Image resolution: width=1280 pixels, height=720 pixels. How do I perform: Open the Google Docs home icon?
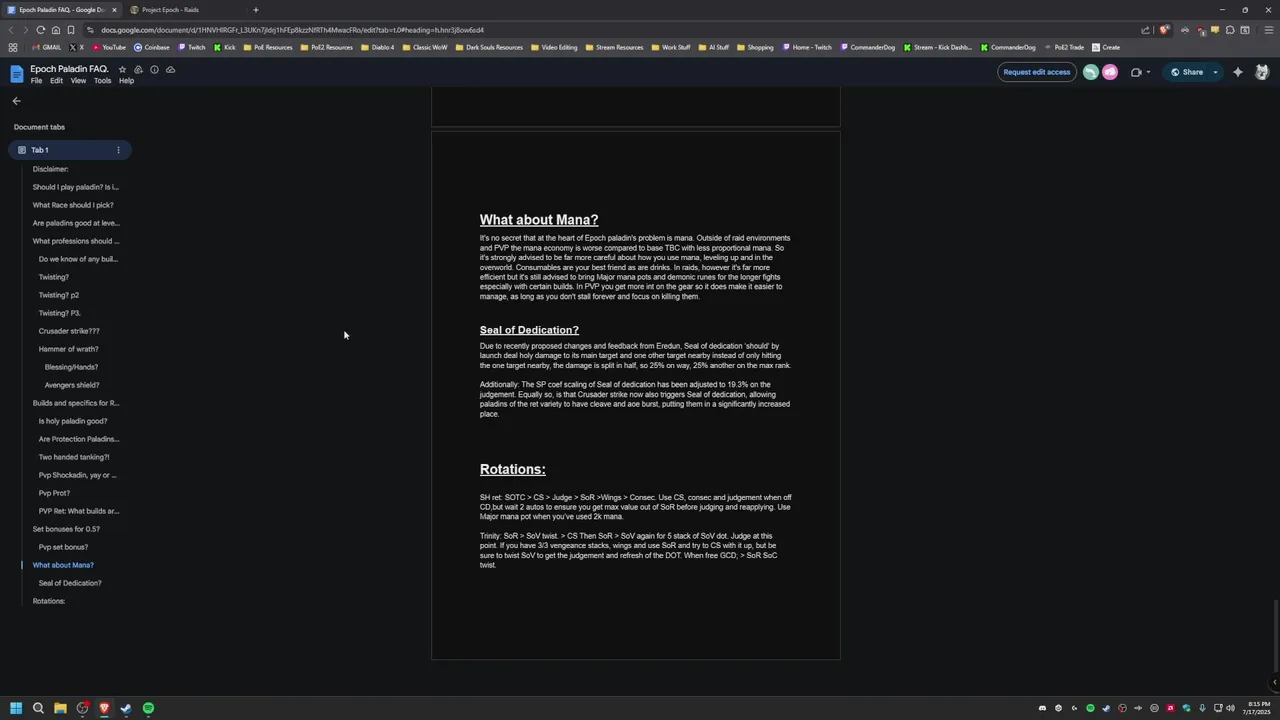tap(16, 73)
